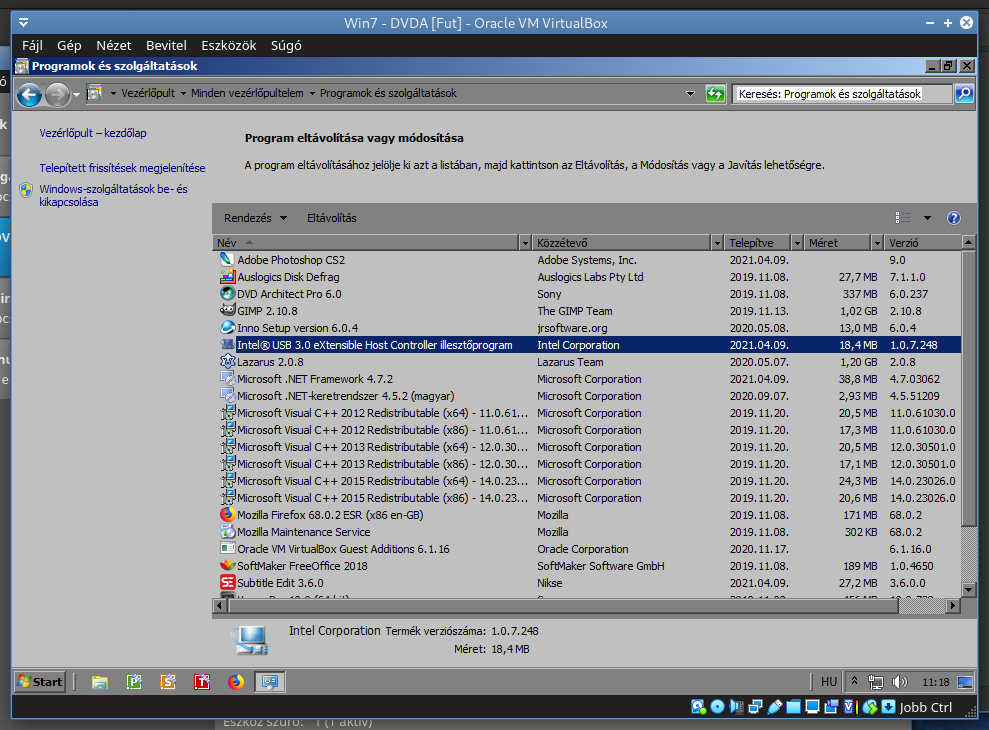Click the list scroll-down arrow
The image size is (989, 730).
(968, 590)
